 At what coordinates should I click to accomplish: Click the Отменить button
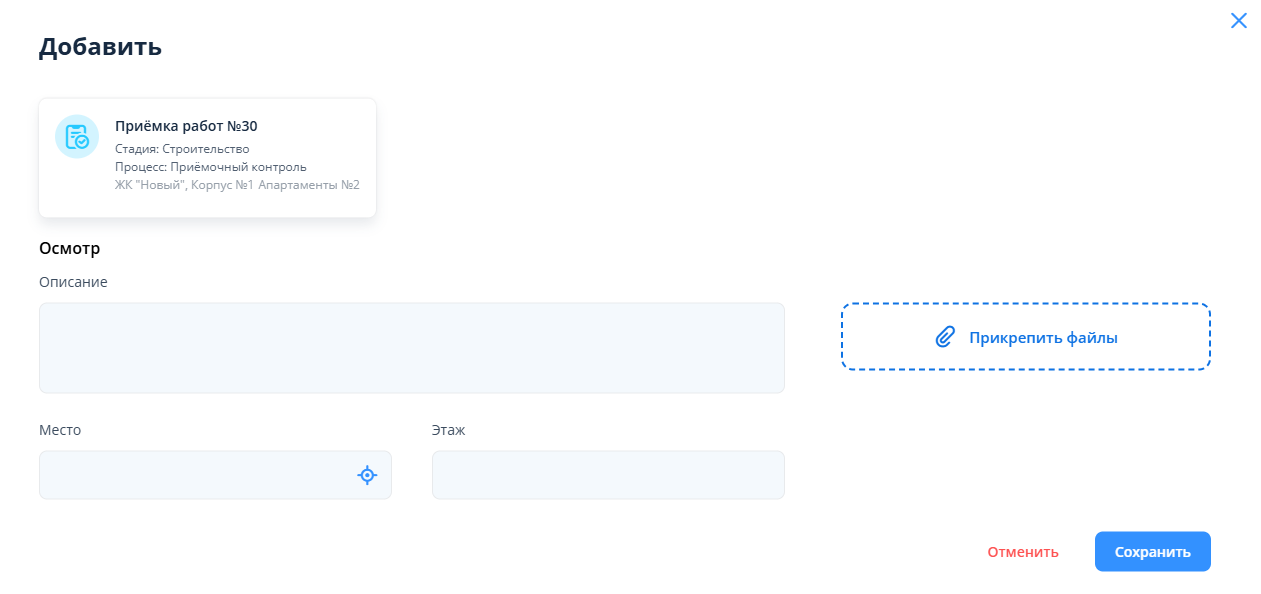point(1022,552)
